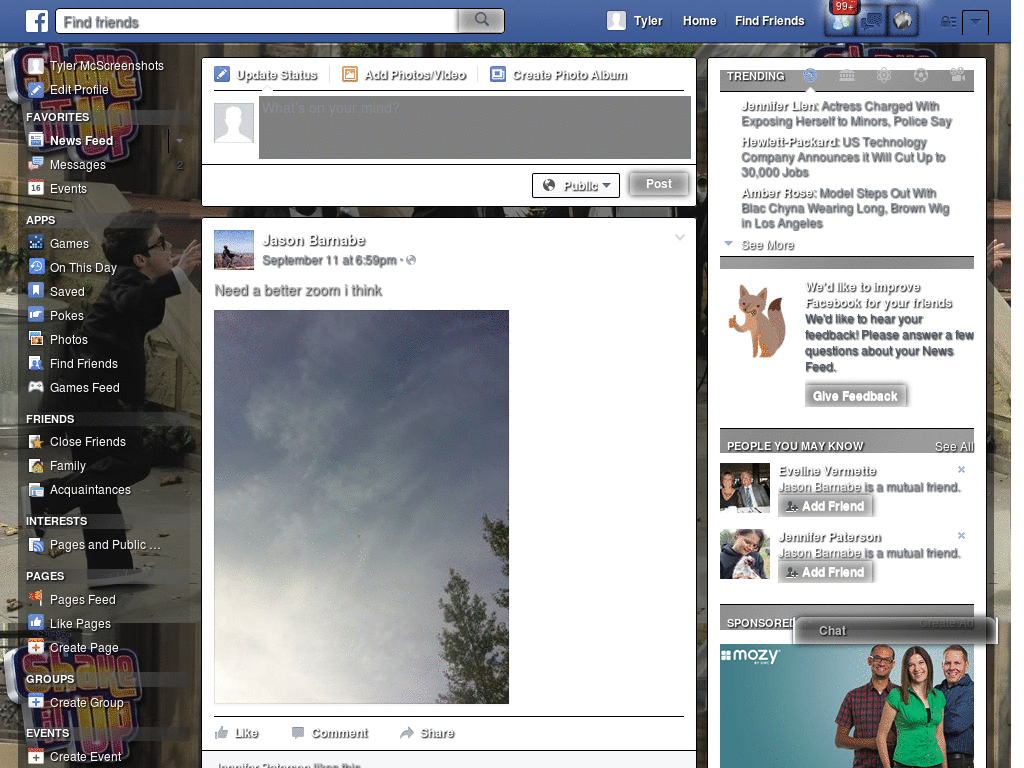This screenshot has width=1024, height=768.
Task: Select Update Status tab
Action: pos(266,75)
